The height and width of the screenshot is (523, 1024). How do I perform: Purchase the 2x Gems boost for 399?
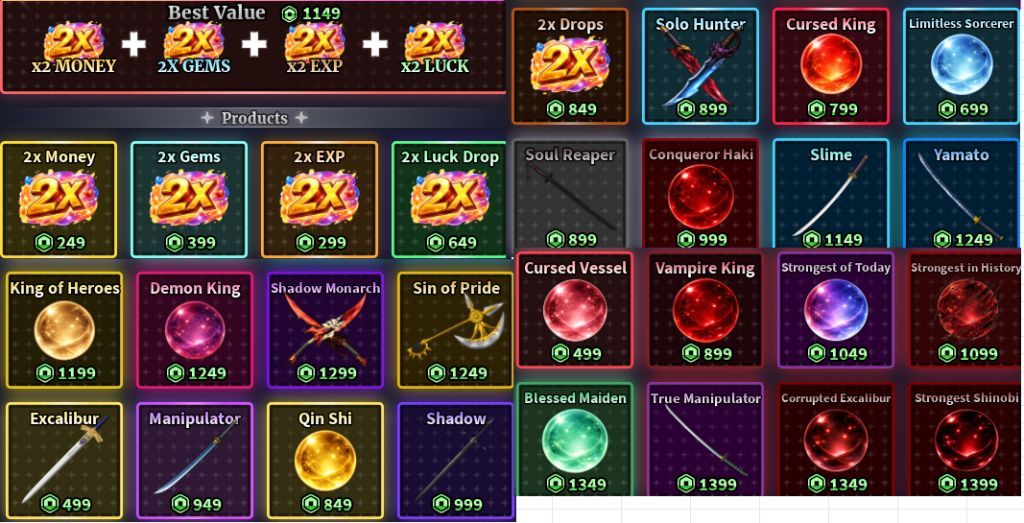point(189,200)
